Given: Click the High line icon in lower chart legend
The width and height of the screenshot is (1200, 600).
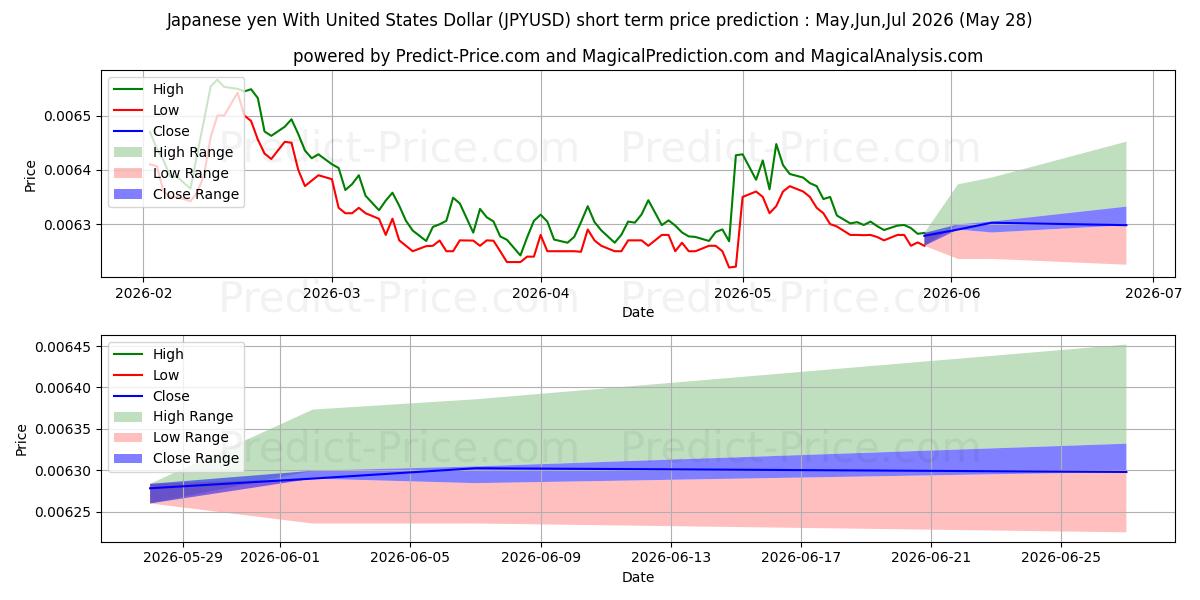Looking at the screenshot, I should pyautogui.click(x=131, y=354).
